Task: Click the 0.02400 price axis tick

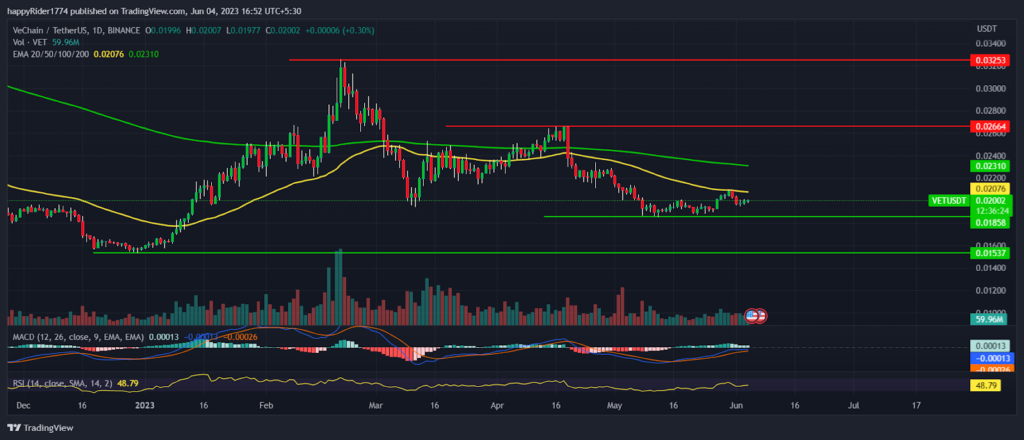Action: pyautogui.click(x=989, y=156)
